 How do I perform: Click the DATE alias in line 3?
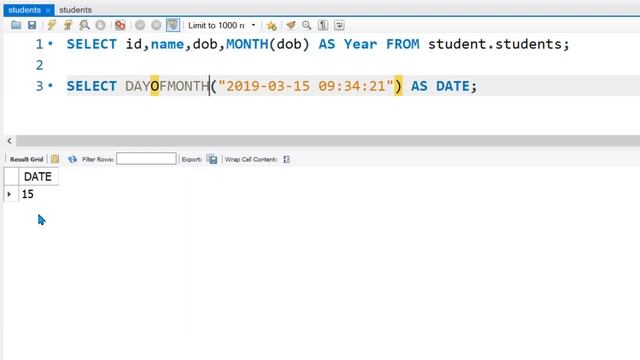(x=452, y=86)
